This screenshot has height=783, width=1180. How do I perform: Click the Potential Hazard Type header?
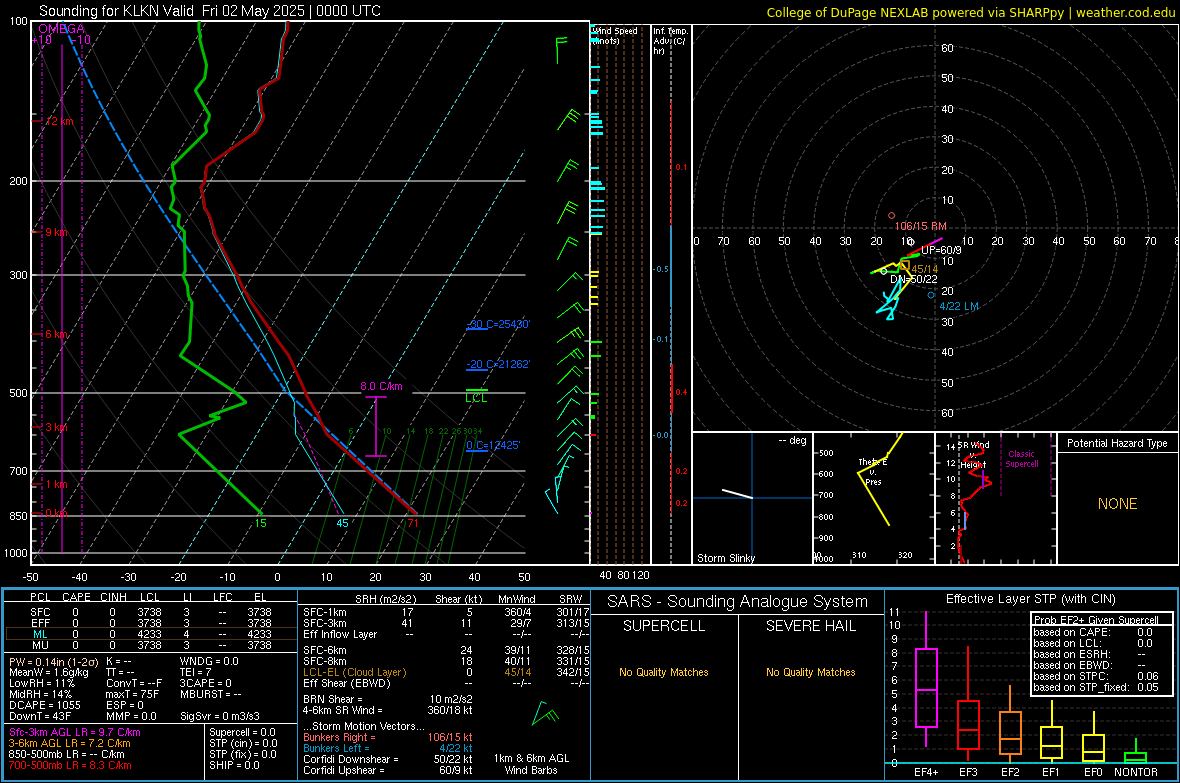point(1117,443)
